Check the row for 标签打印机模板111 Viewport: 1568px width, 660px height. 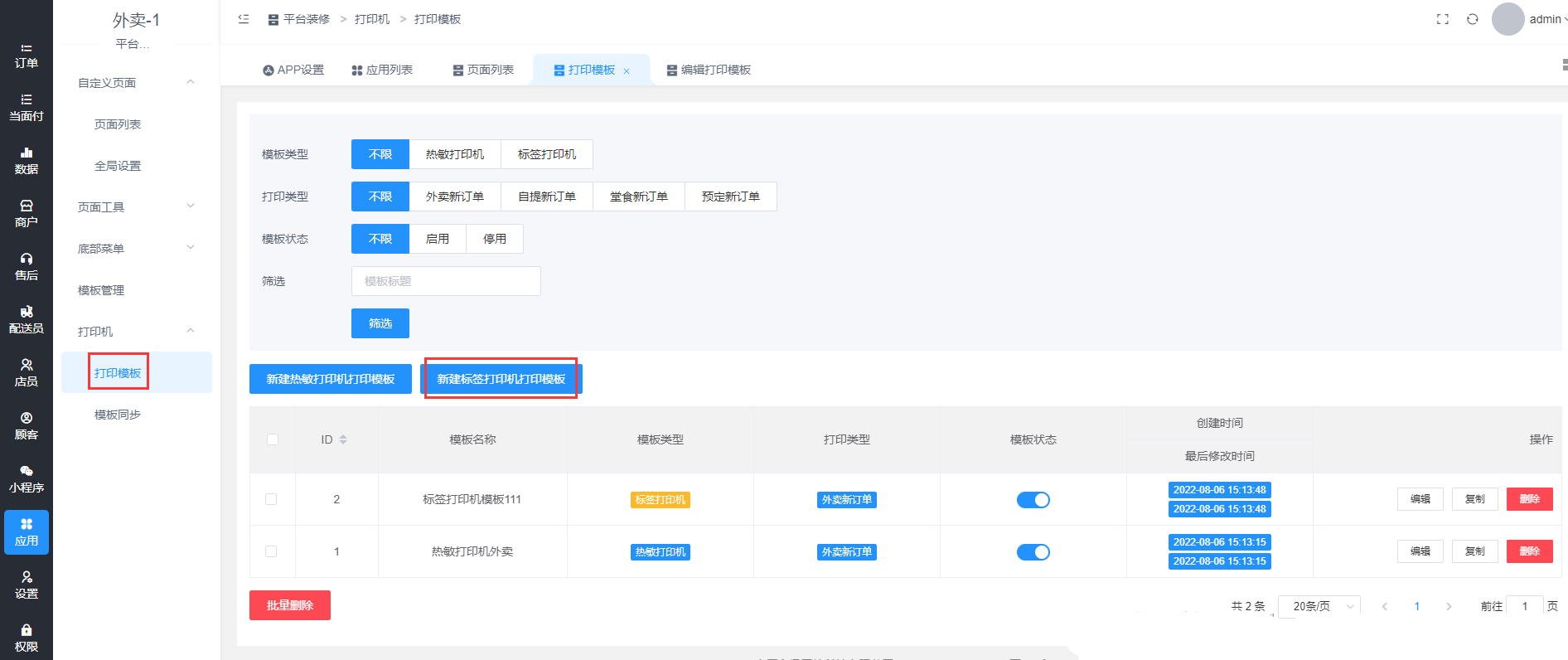tap(271, 499)
